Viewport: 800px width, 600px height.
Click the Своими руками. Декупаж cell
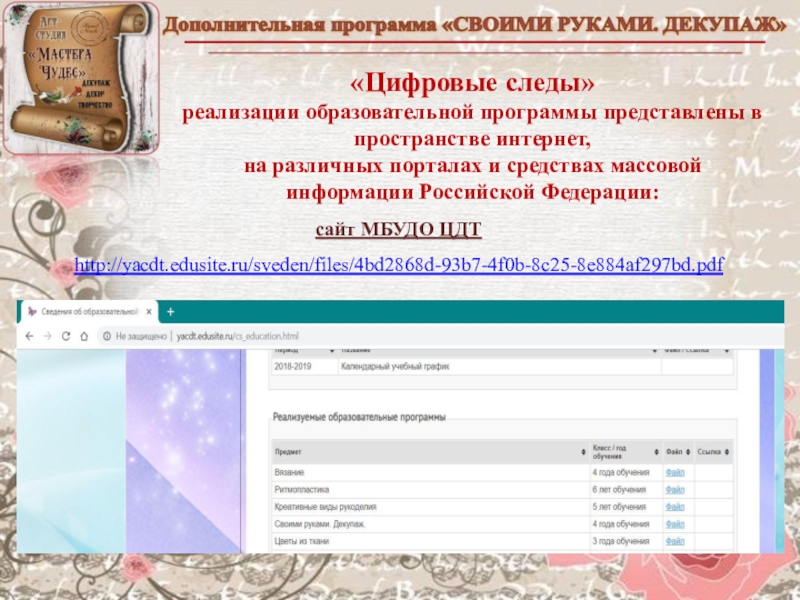click(431, 524)
